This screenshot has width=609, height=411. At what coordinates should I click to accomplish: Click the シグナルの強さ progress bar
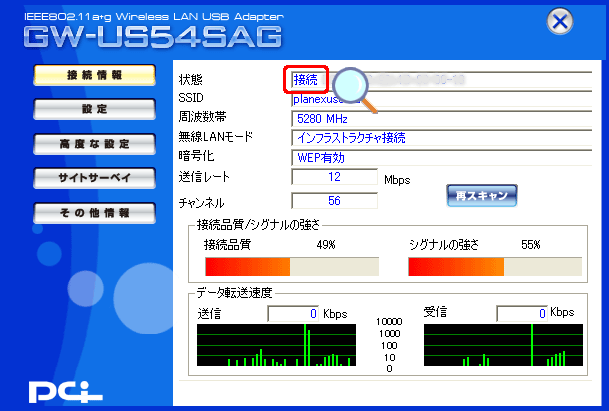click(x=495, y=266)
